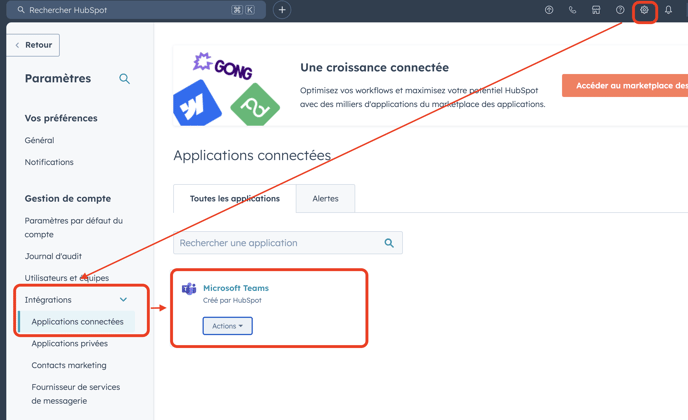This screenshot has height=420, width=688.
Task: Click magnifier icon in application search field
Action: click(x=389, y=243)
